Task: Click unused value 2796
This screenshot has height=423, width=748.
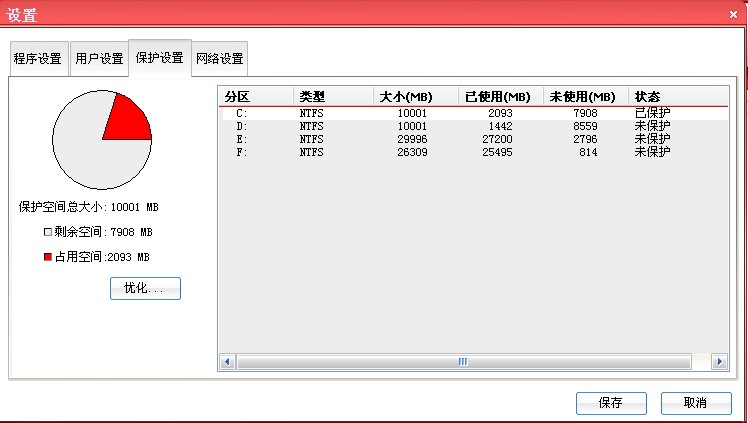Action: 585,139
